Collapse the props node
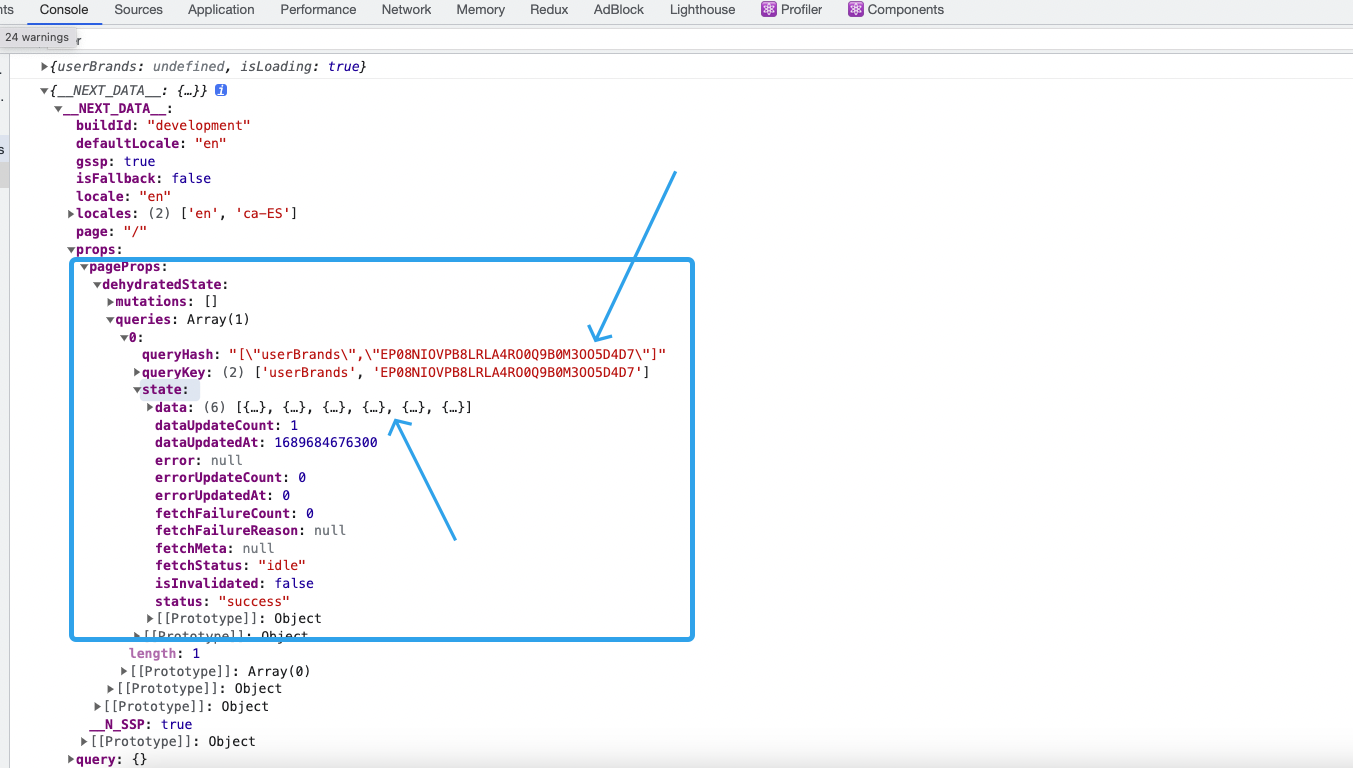The height and width of the screenshot is (768, 1353). pos(71,250)
